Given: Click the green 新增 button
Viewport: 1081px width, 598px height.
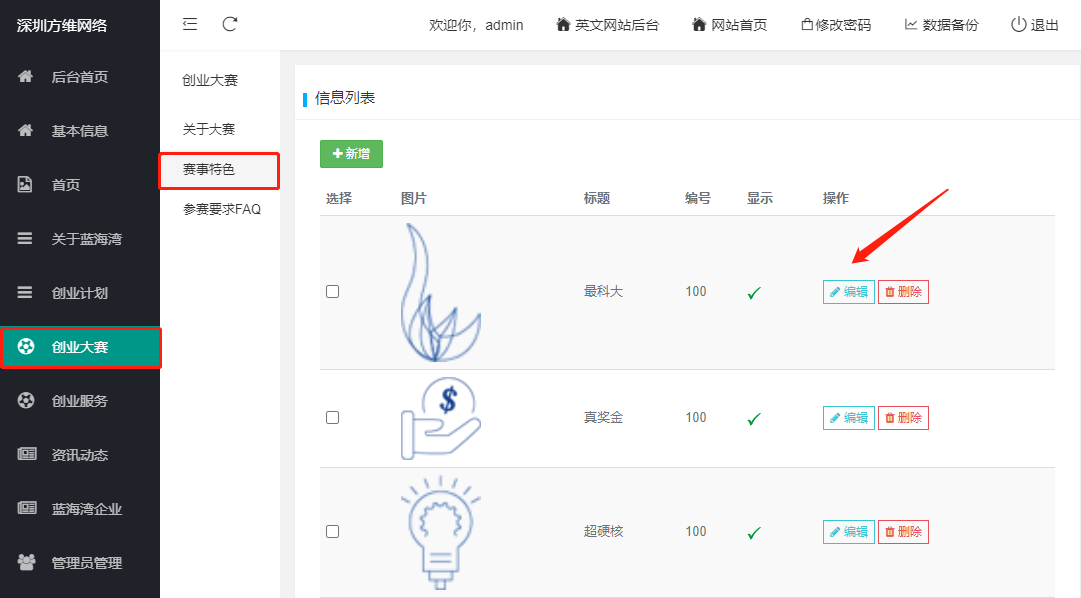Looking at the screenshot, I should 351,154.
